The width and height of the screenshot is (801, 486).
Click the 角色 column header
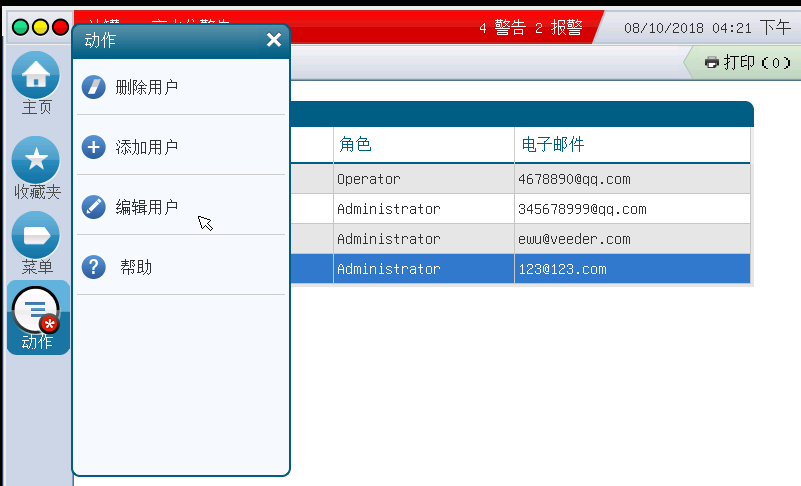(x=355, y=144)
